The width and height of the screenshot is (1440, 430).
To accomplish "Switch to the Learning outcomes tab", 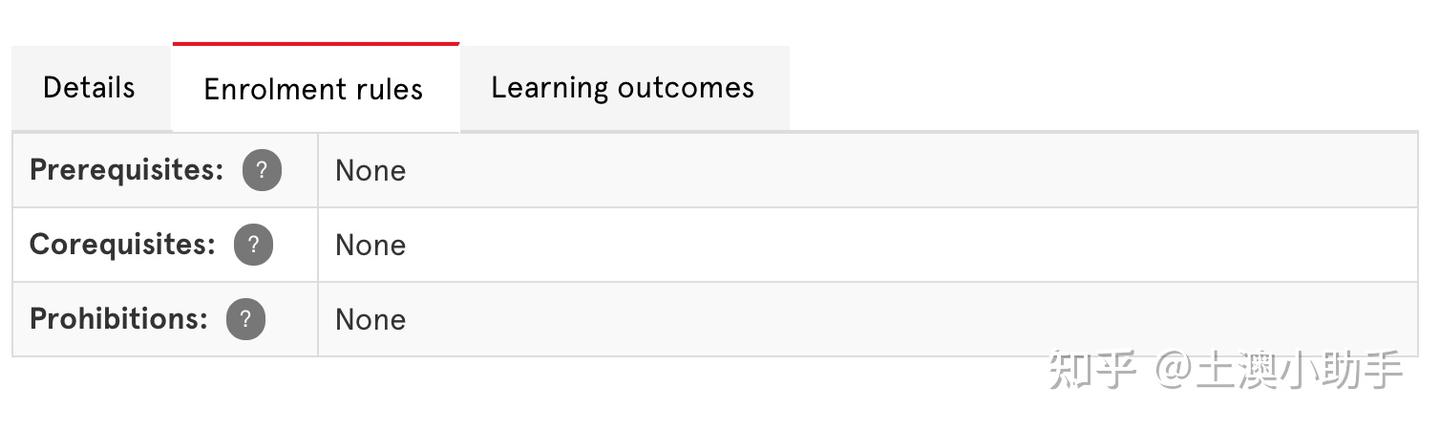I will 622,88.
